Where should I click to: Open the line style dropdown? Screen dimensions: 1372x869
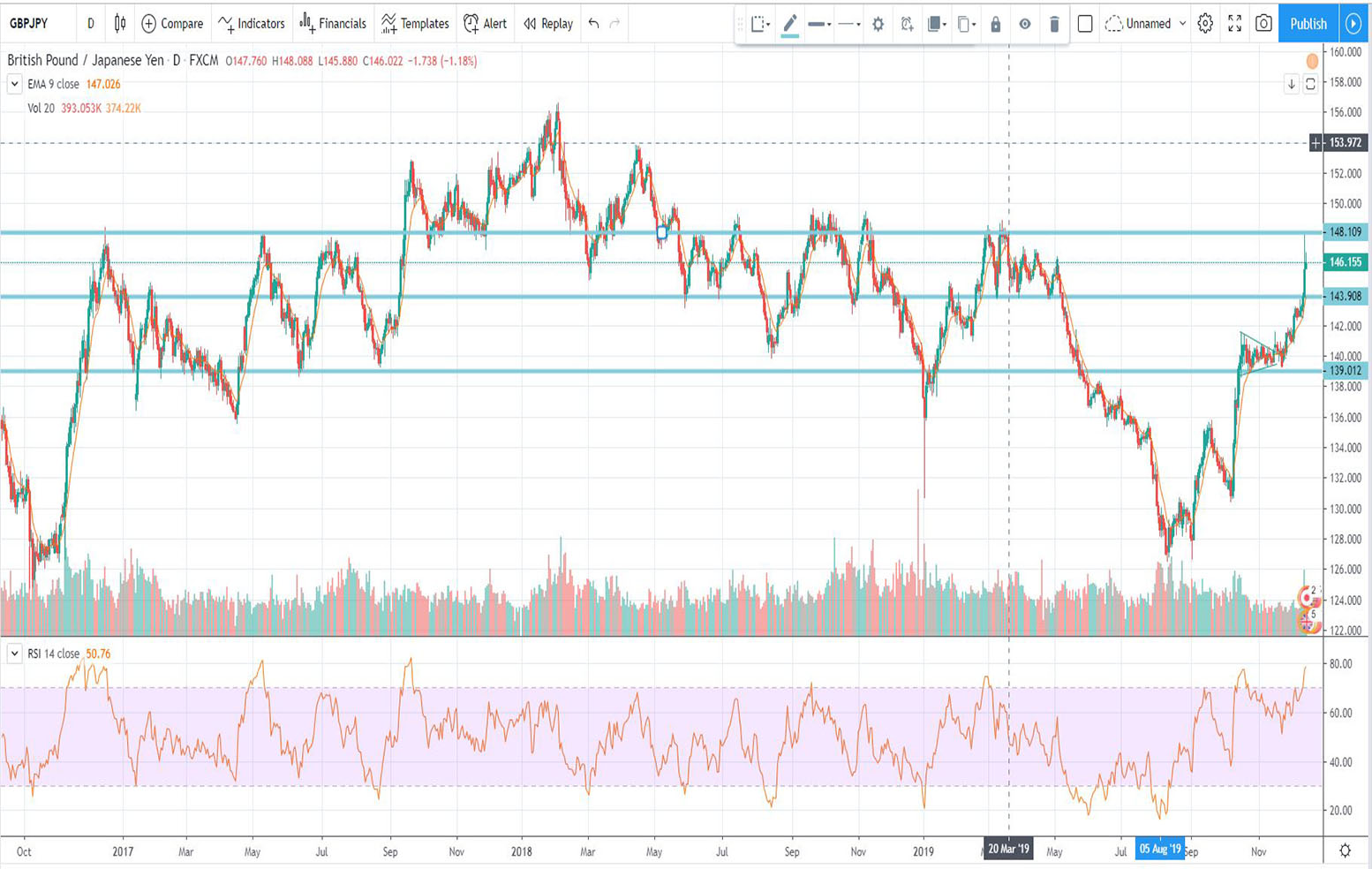point(848,24)
